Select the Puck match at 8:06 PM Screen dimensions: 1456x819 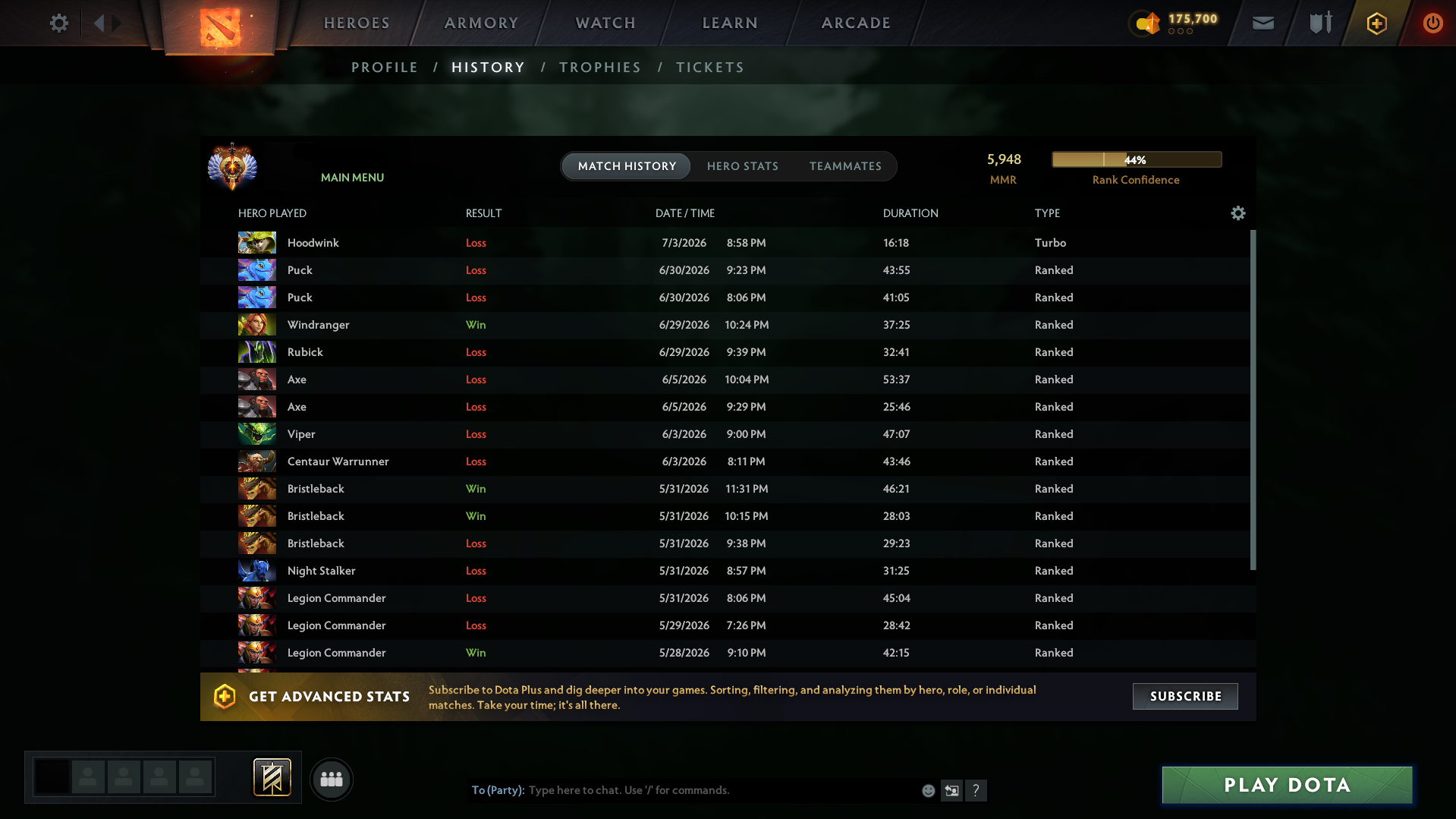click(725, 298)
